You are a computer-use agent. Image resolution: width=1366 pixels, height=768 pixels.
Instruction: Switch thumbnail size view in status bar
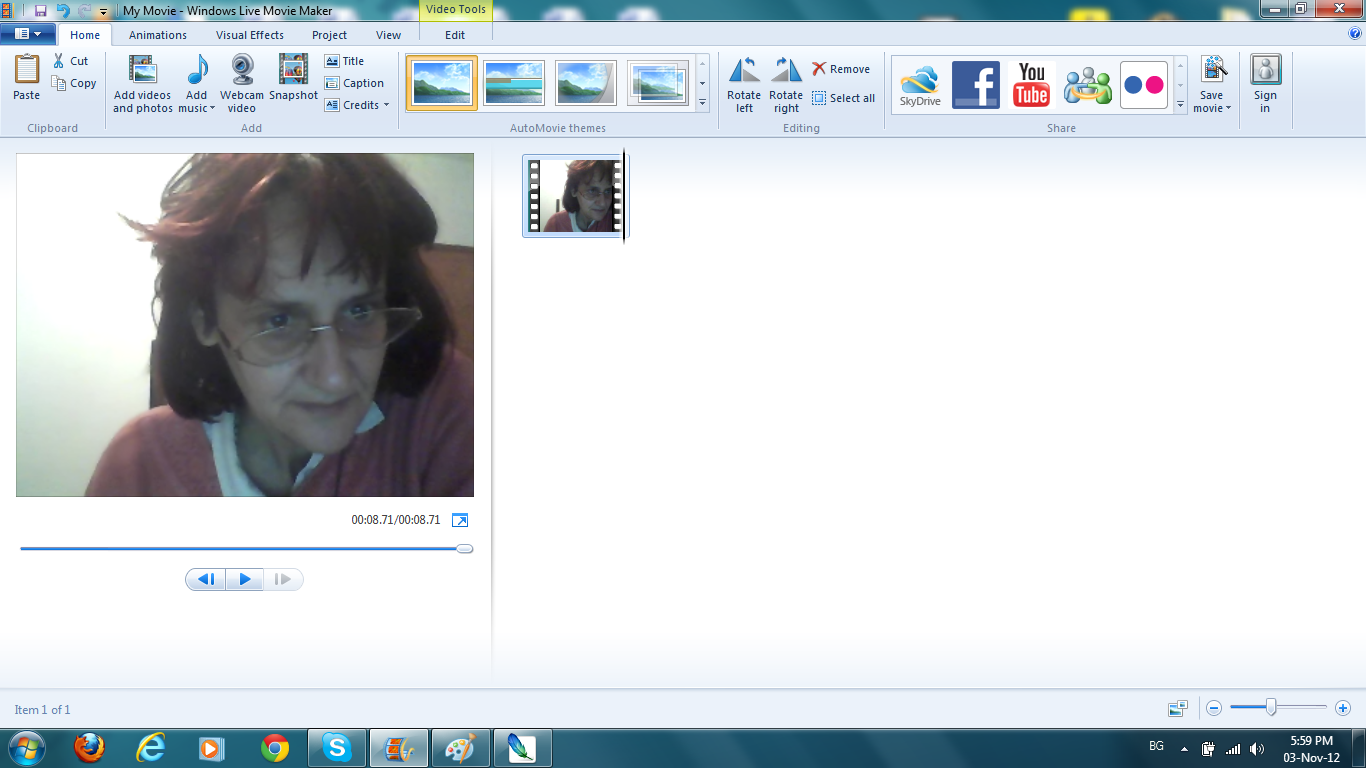point(1178,708)
